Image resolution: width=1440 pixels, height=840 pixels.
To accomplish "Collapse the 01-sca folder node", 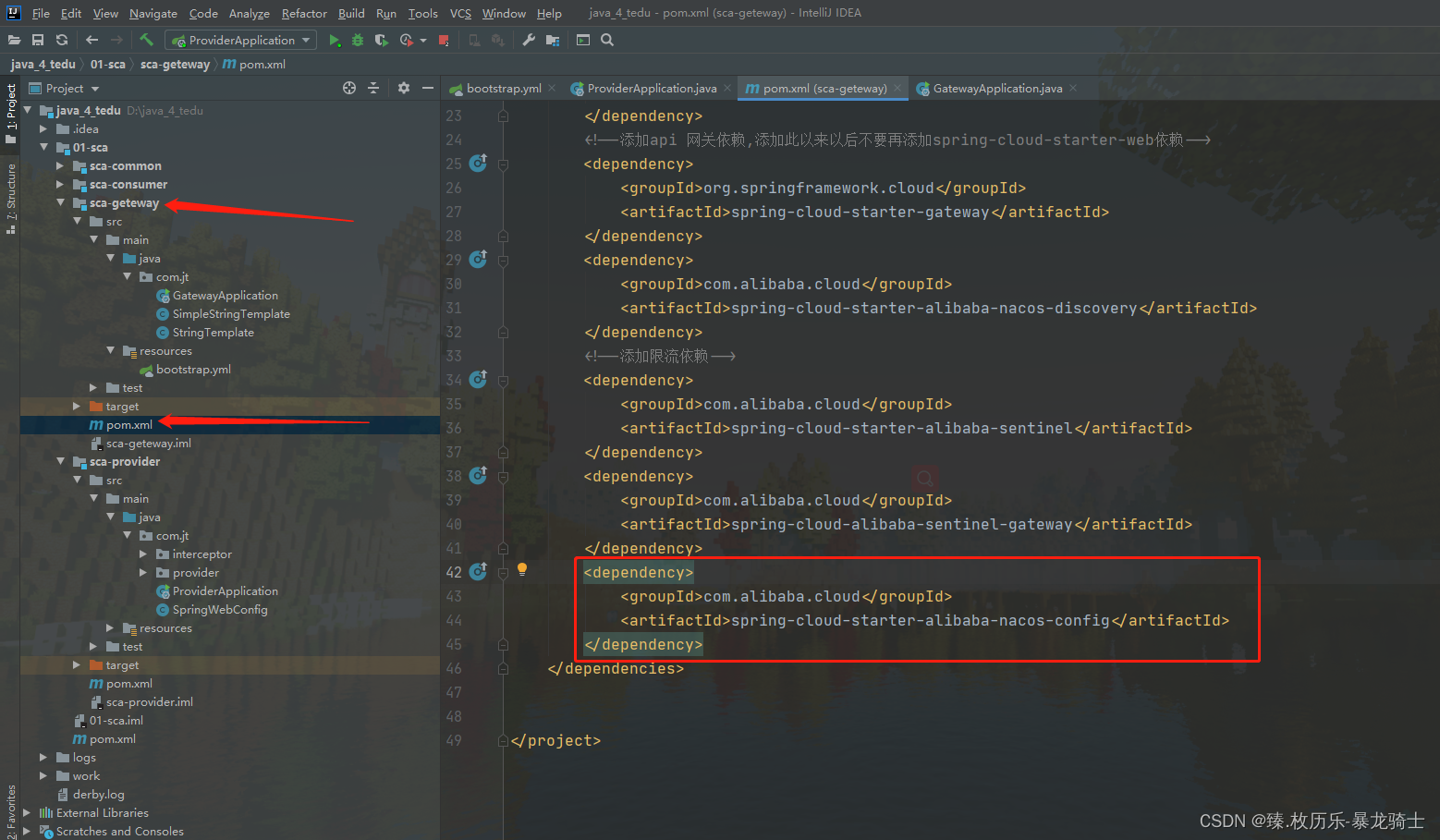I will 44,147.
